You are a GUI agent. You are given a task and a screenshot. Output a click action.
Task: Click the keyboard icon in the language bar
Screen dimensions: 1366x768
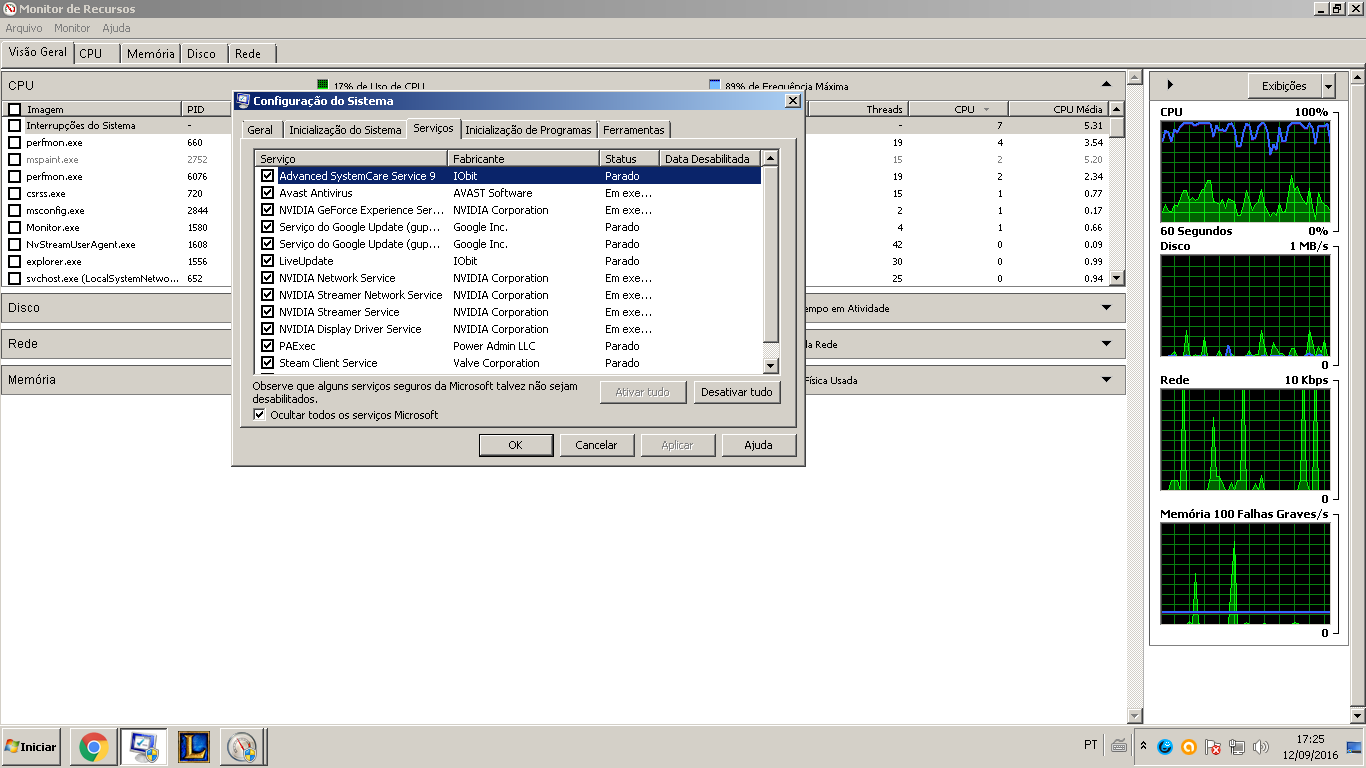point(1119,745)
